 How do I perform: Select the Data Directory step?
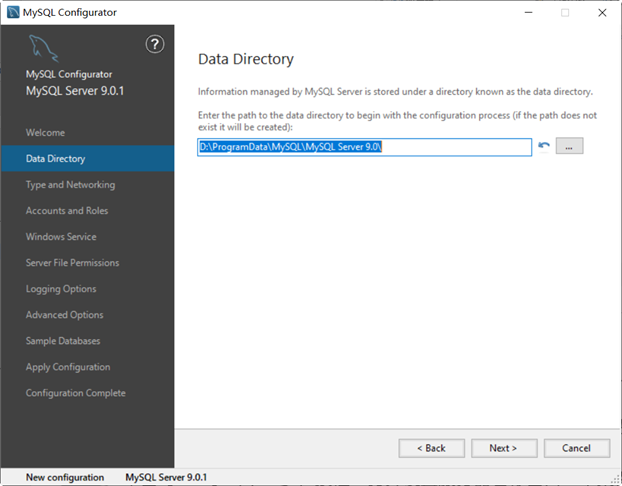56,159
